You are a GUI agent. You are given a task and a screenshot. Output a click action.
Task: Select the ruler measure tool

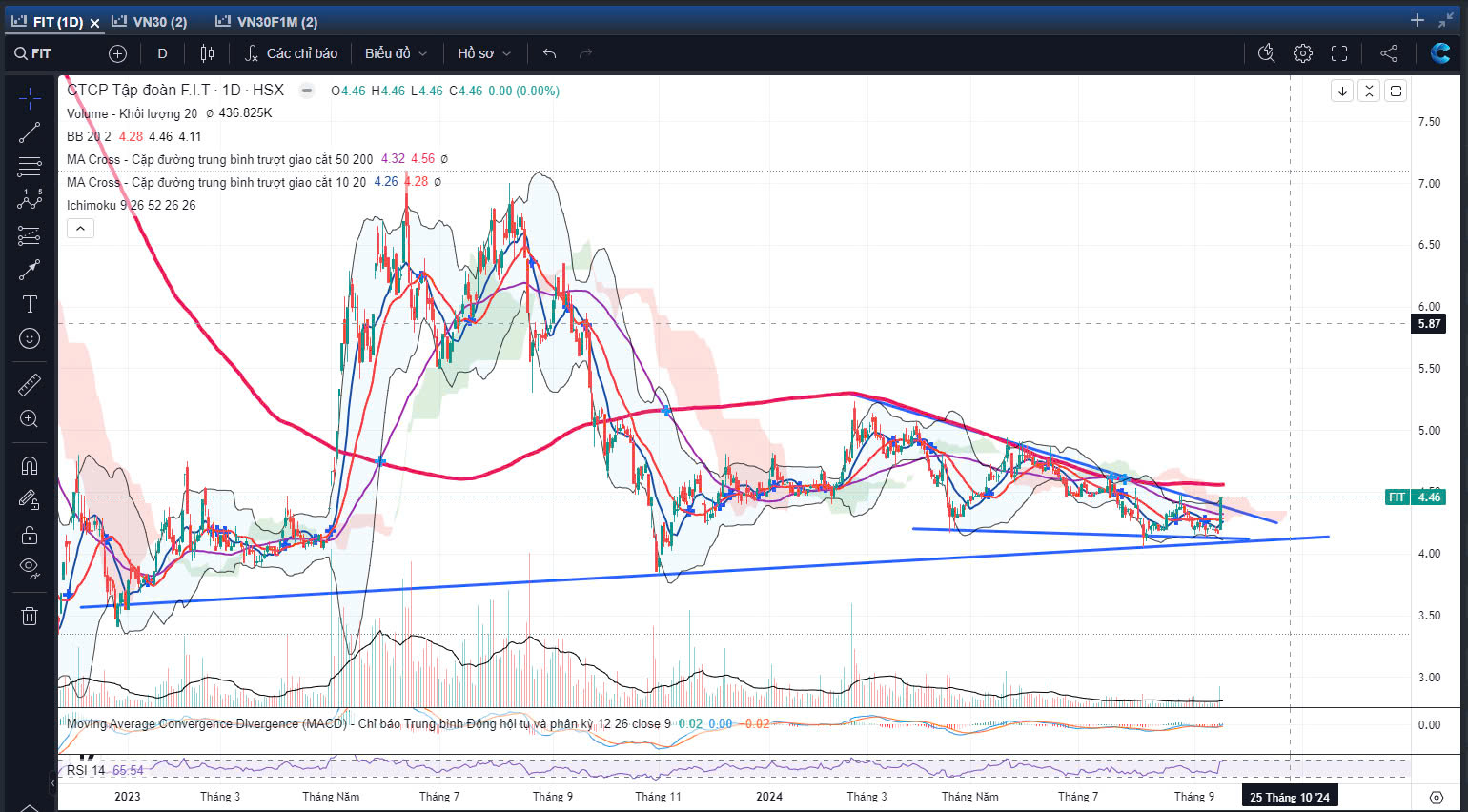(x=30, y=384)
